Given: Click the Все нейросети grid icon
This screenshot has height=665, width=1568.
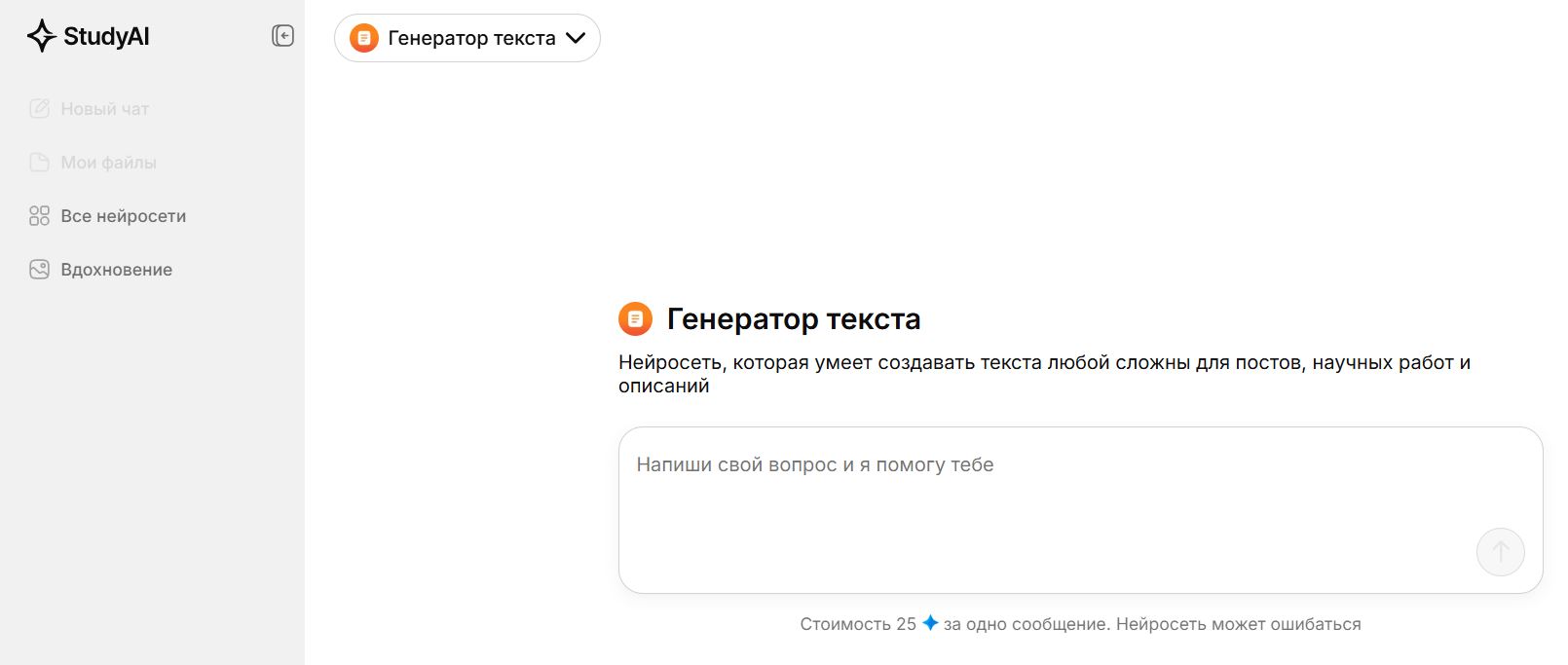Looking at the screenshot, I should 39,216.
